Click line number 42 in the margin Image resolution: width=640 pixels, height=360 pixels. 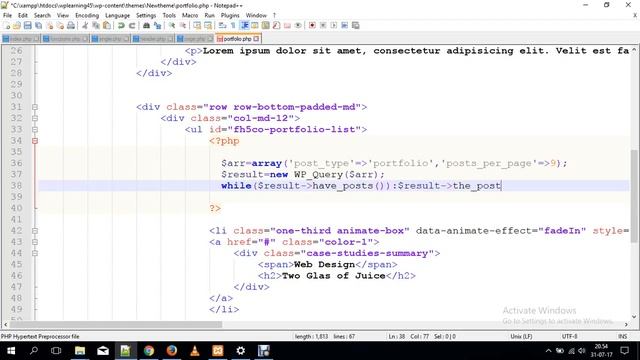16,231
